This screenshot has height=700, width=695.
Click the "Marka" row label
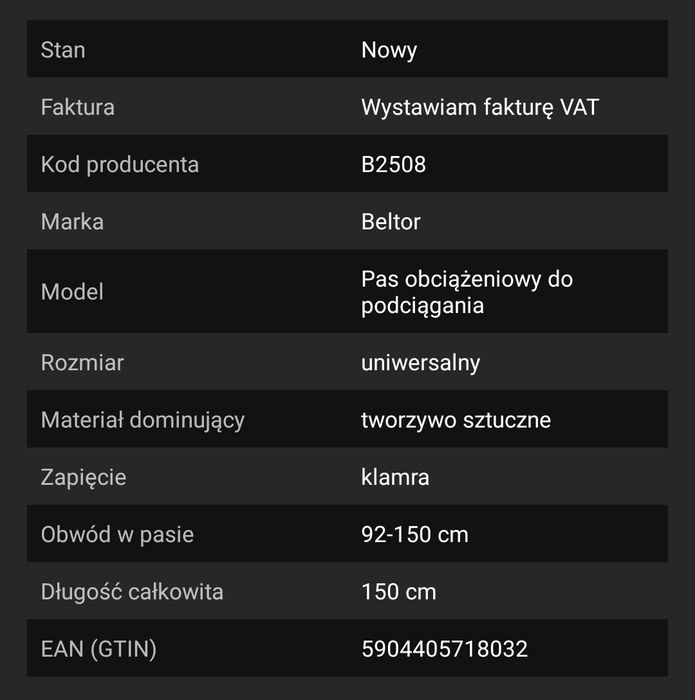coord(72,221)
